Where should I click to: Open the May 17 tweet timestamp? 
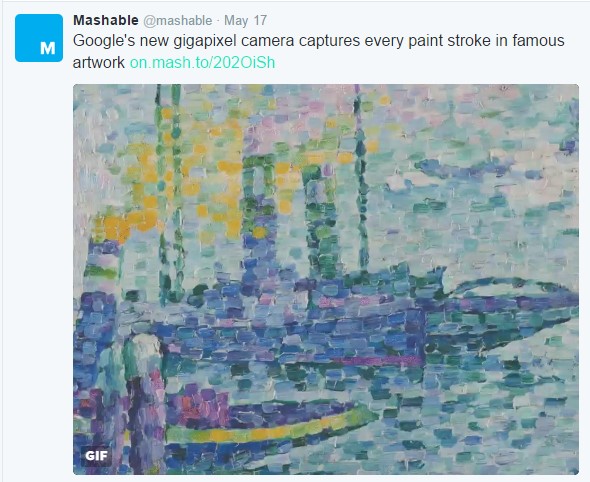pos(245,20)
